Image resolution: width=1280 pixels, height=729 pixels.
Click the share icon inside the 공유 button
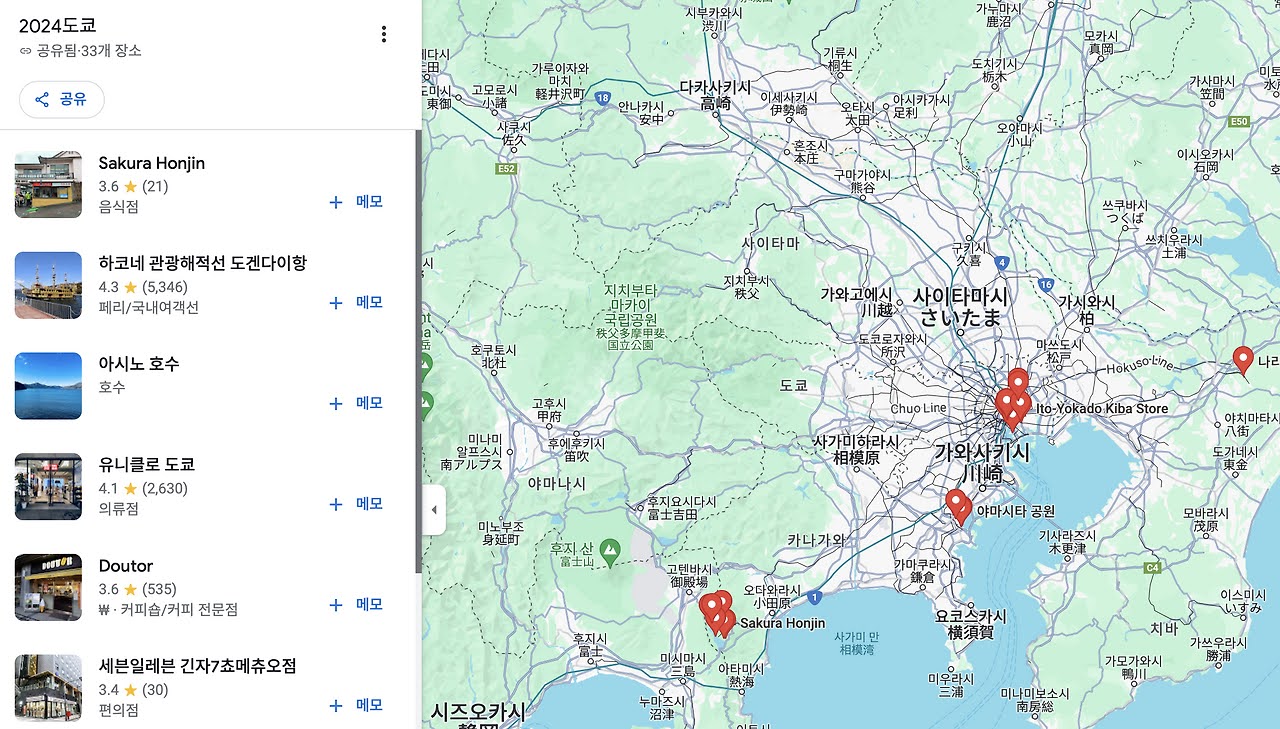[x=41, y=99]
